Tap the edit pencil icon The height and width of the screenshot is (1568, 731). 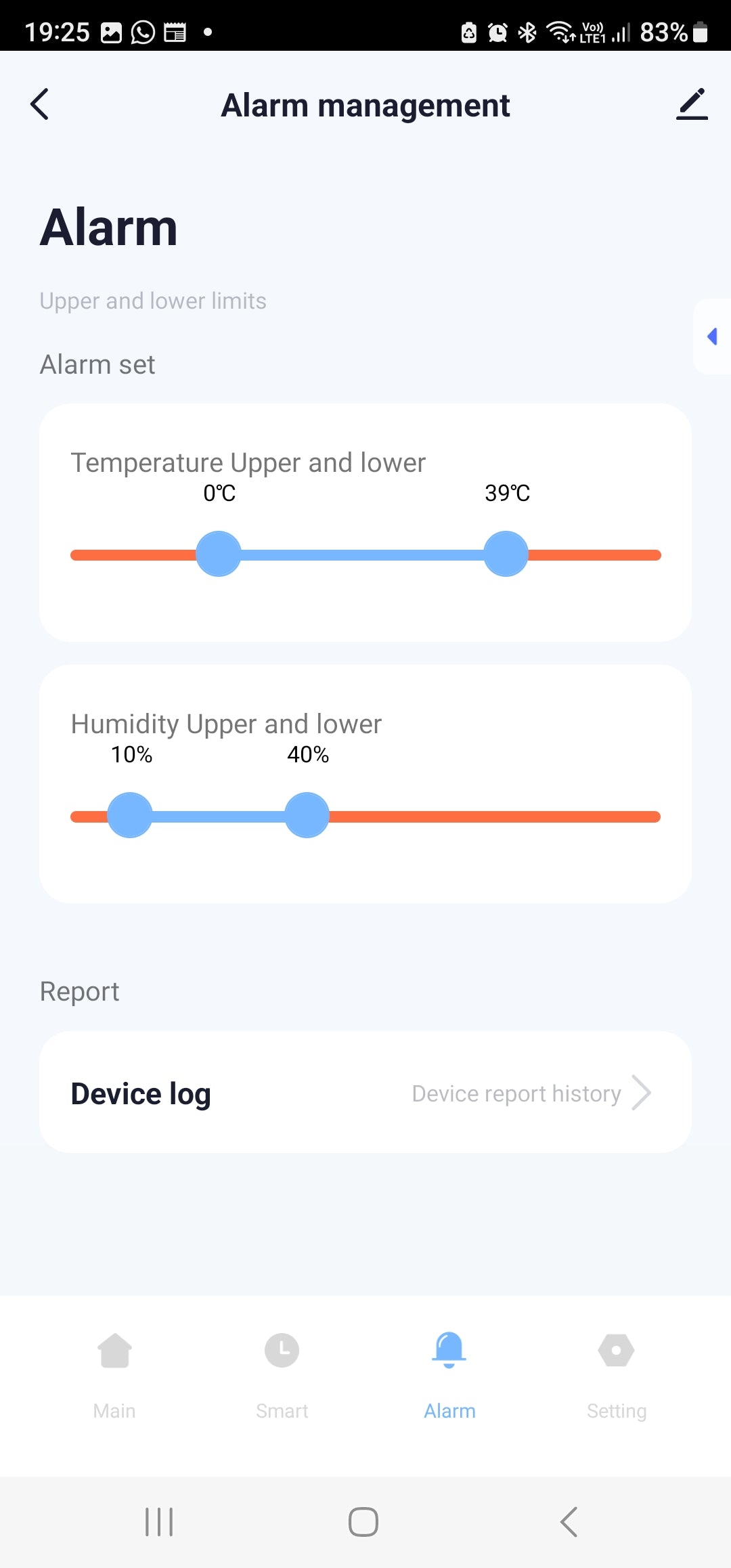tap(692, 104)
